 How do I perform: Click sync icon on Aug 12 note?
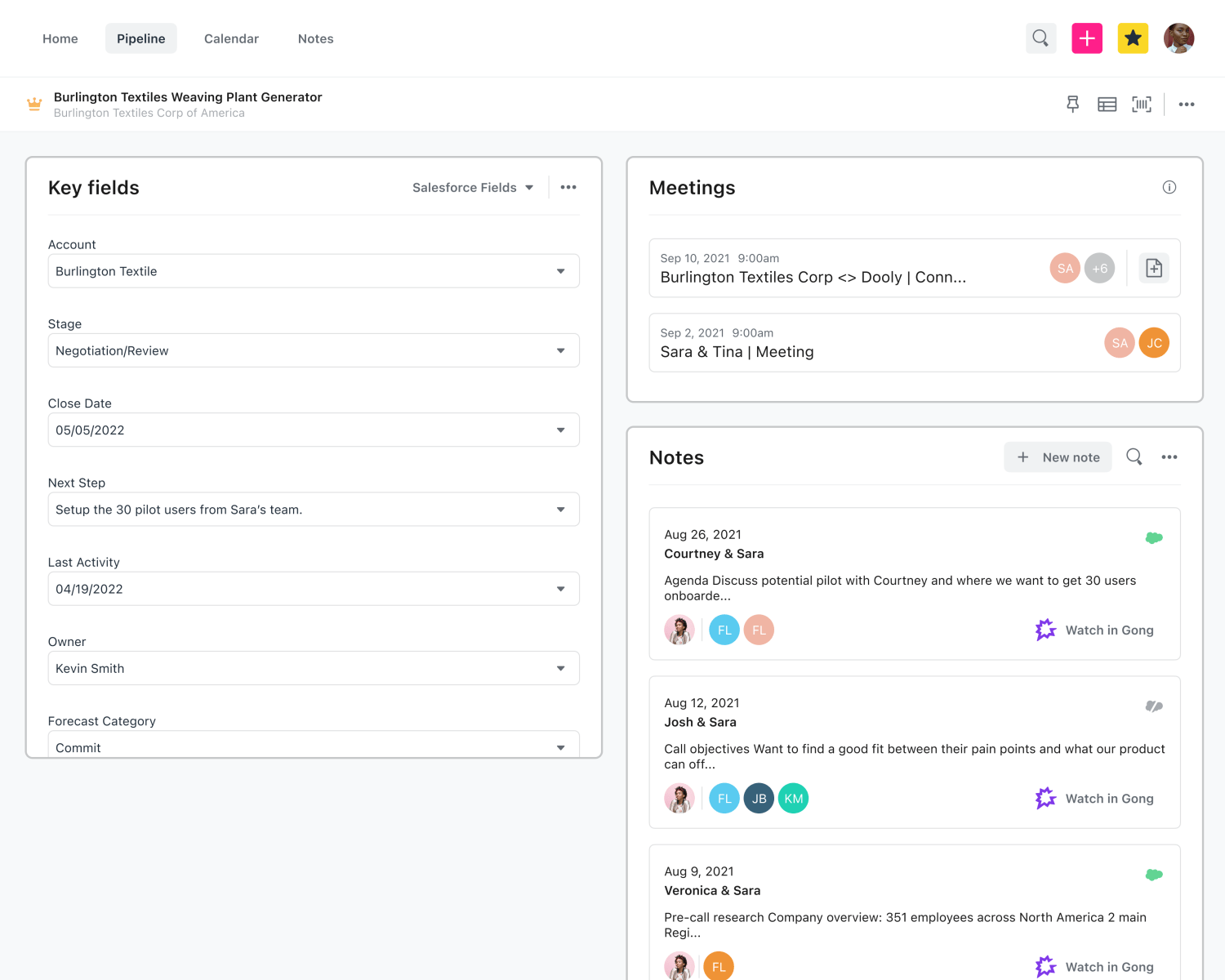pos(1154,706)
